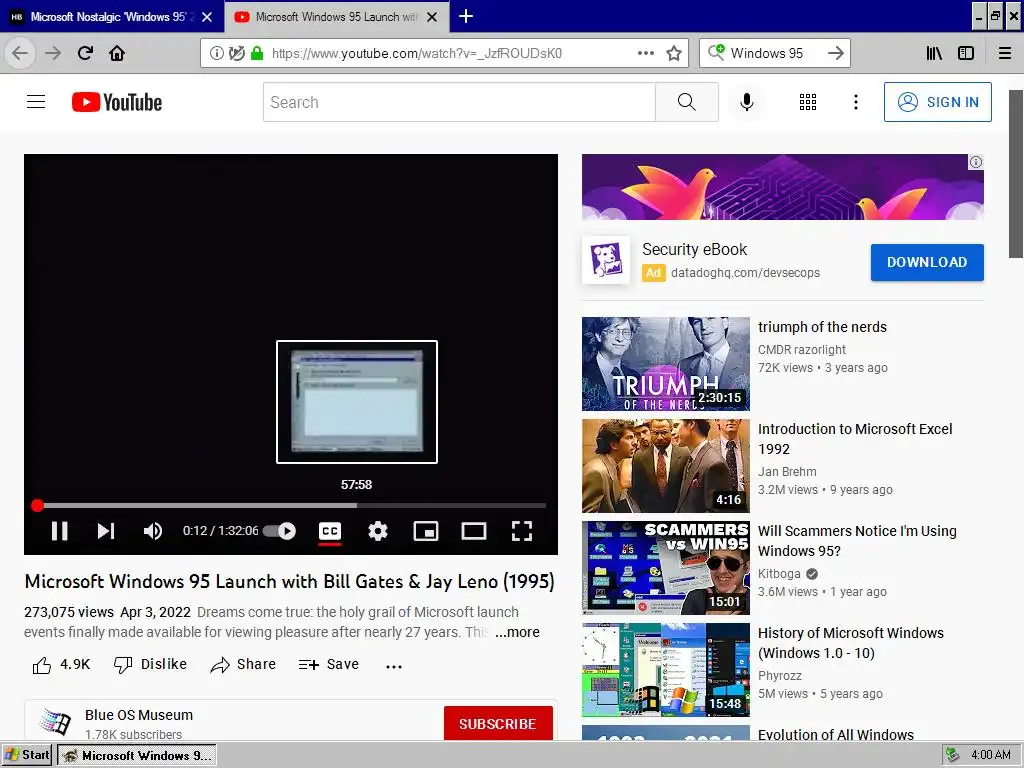
Task: Show site information icon in address bar
Action: click(216, 53)
